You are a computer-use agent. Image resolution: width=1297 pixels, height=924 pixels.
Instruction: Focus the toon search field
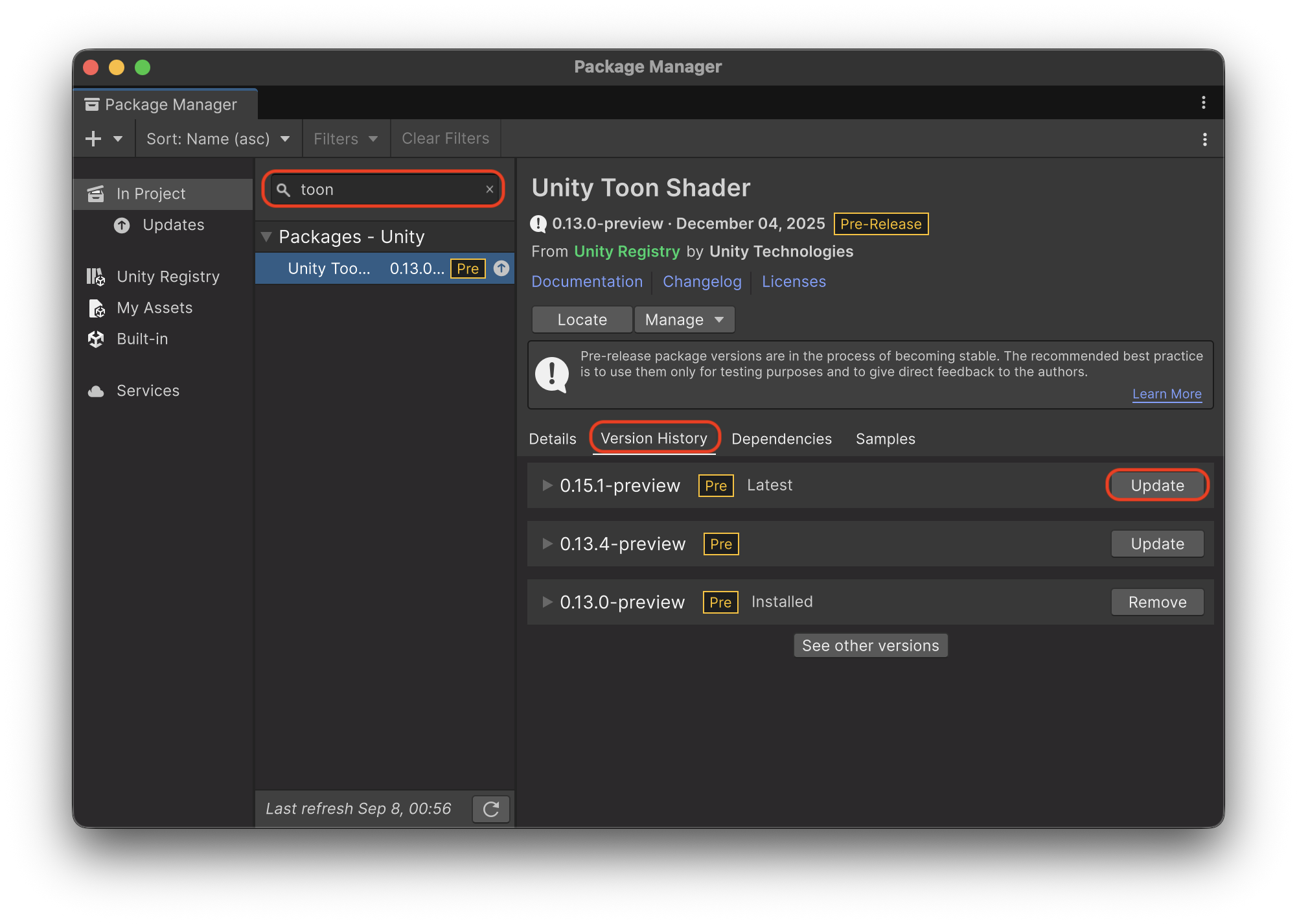(384, 189)
